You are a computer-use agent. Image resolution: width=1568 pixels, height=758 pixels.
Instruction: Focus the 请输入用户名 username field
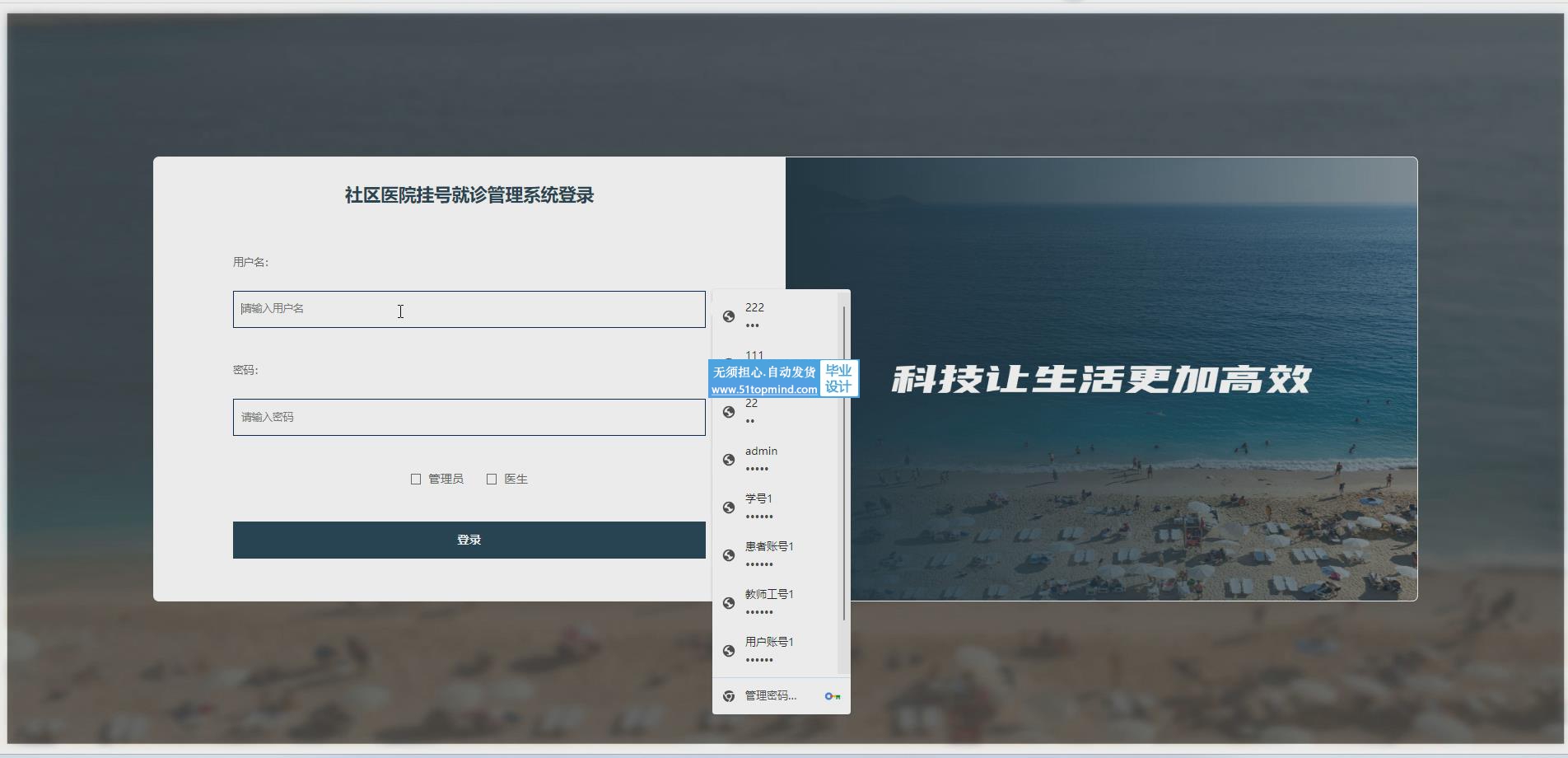469,309
